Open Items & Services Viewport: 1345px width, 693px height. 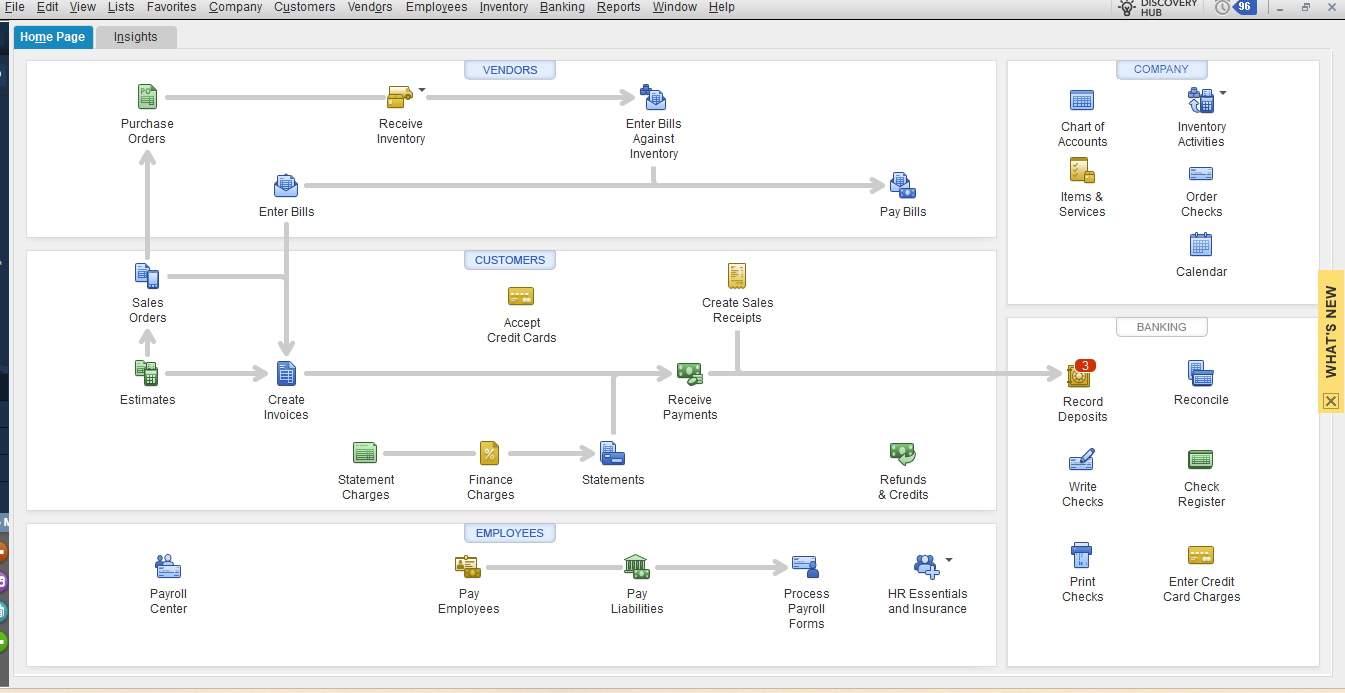(x=1082, y=170)
